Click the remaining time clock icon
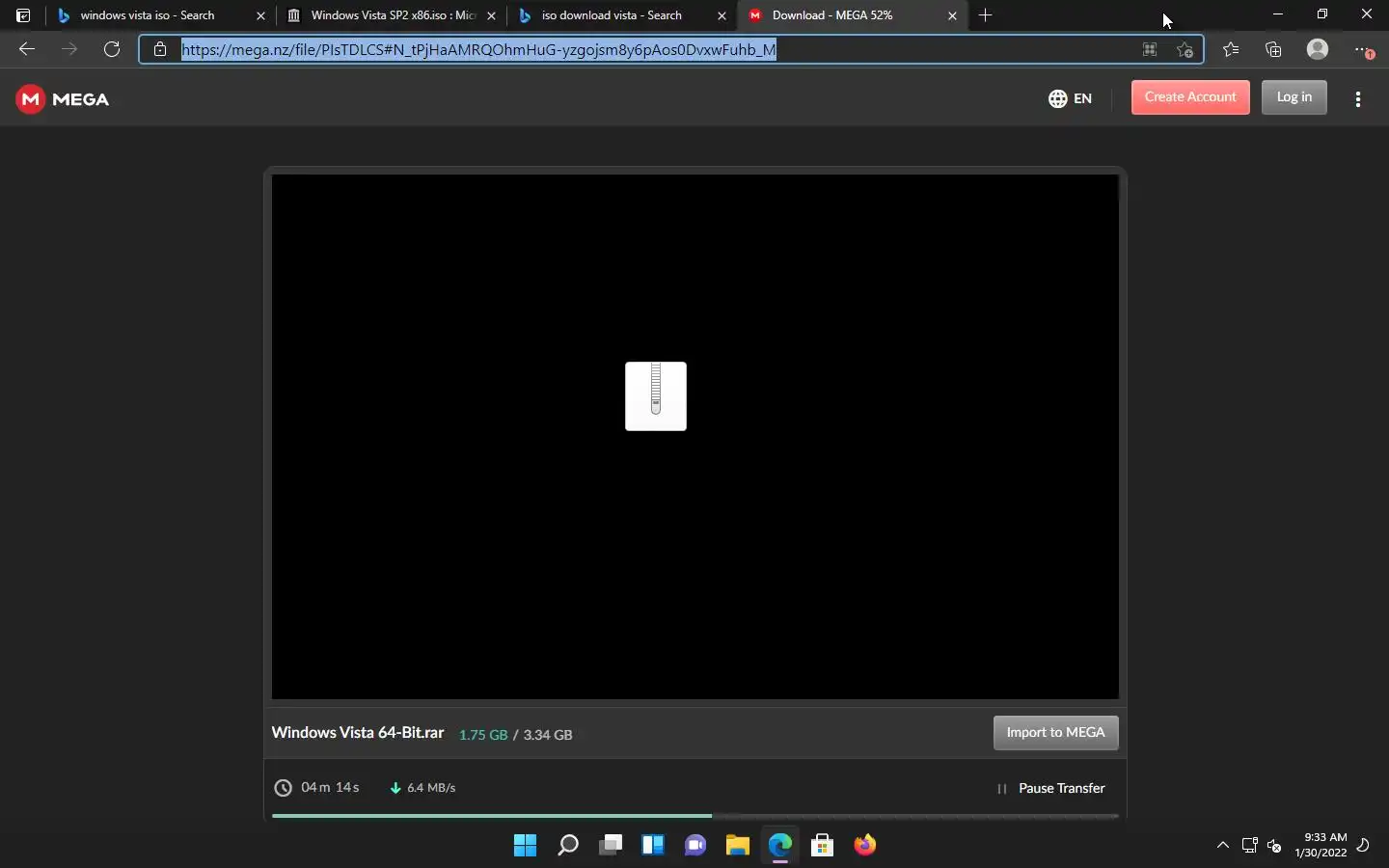Screen dimensions: 1389x868 tap(283, 788)
